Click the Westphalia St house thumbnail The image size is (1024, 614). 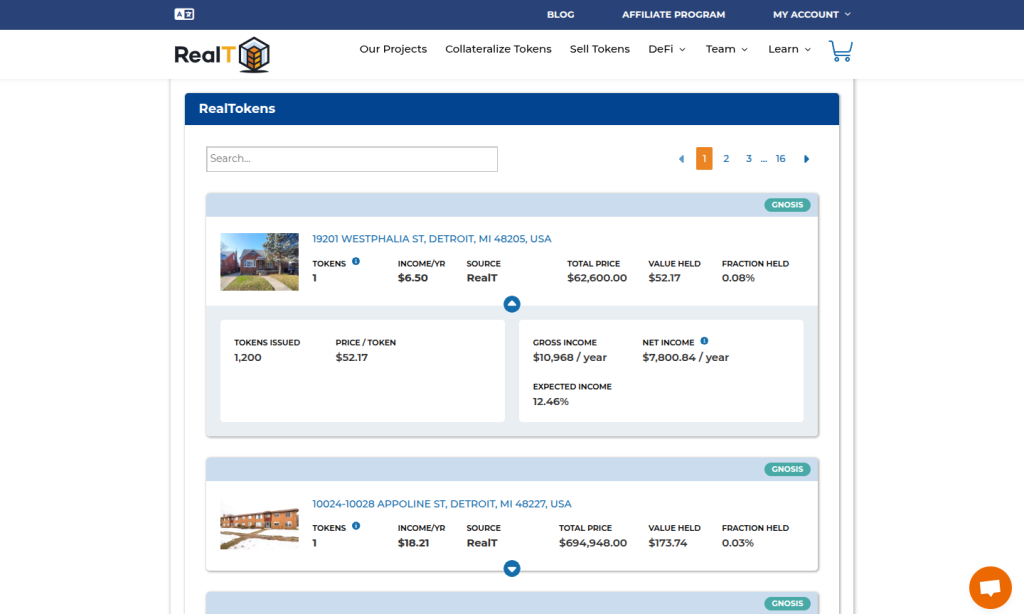coord(259,262)
